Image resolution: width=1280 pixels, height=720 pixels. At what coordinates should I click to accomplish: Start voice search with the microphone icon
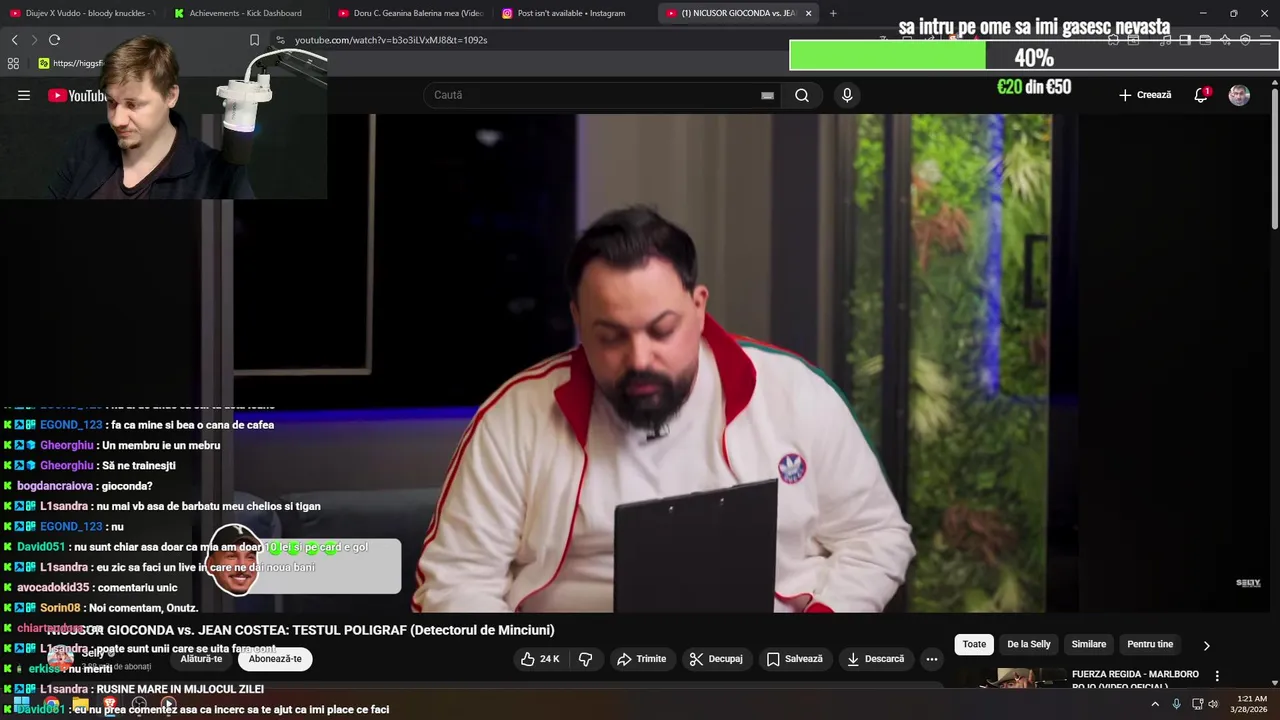pos(847,95)
